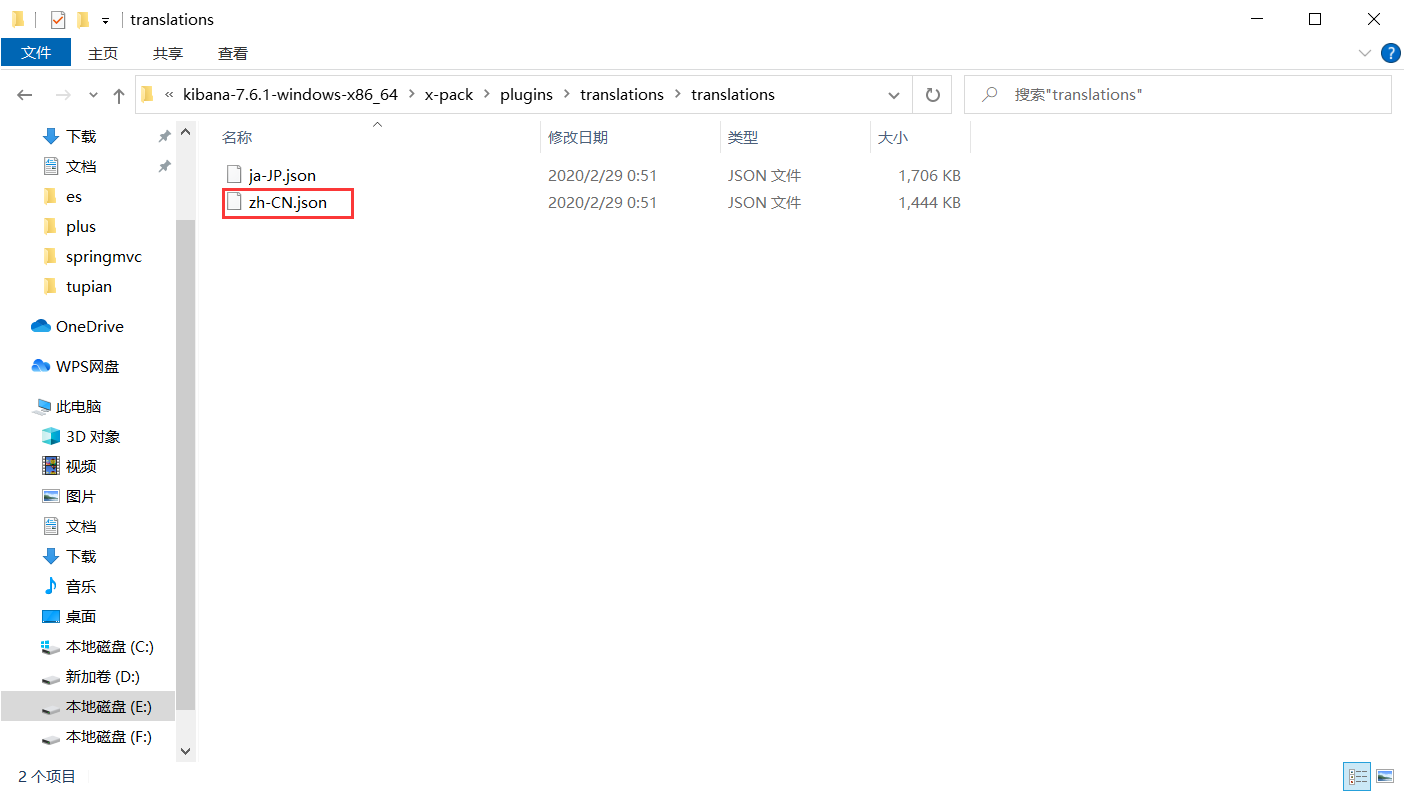The height and width of the screenshot is (792, 1405).
Task: Open 图片 folder under 此电脑
Action: (81, 496)
